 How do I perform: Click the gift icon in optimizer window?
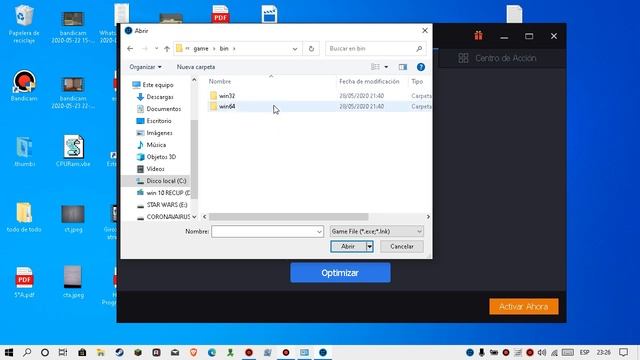tap(478, 36)
